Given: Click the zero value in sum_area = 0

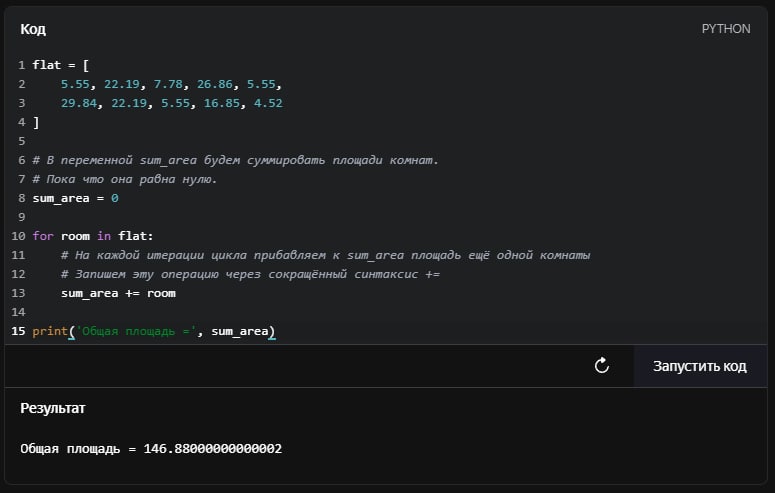Looking at the screenshot, I should [x=115, y=198].
